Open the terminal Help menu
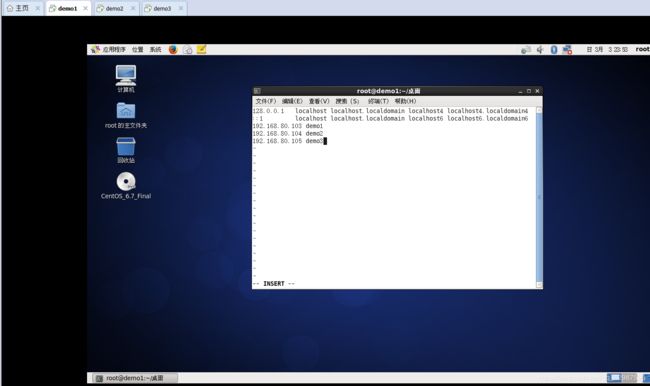Viewport: 650px width, 386px height. click(x=405, y=101)
